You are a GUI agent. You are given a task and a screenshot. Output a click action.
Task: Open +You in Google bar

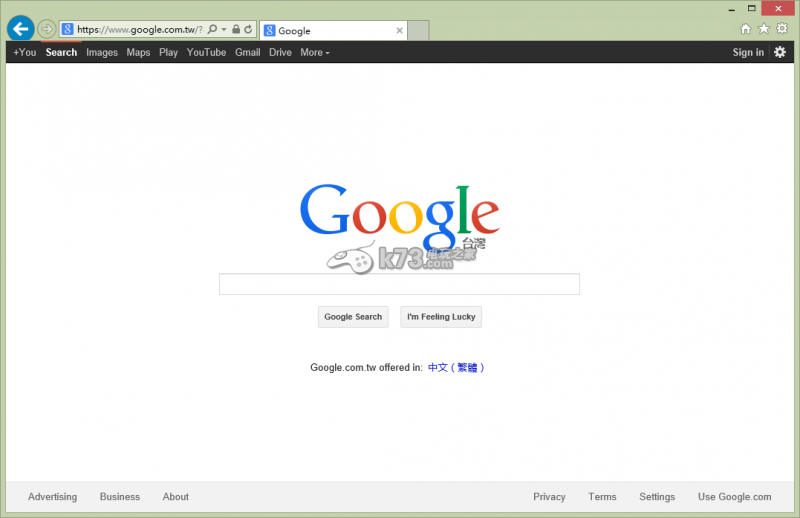pos(24,52)
